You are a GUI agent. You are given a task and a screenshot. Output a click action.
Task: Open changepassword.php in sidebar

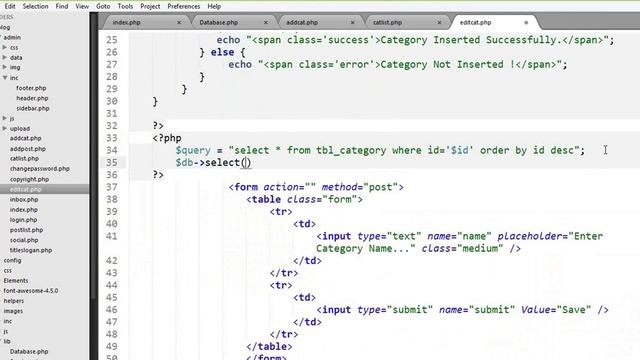tap(40, 169)
